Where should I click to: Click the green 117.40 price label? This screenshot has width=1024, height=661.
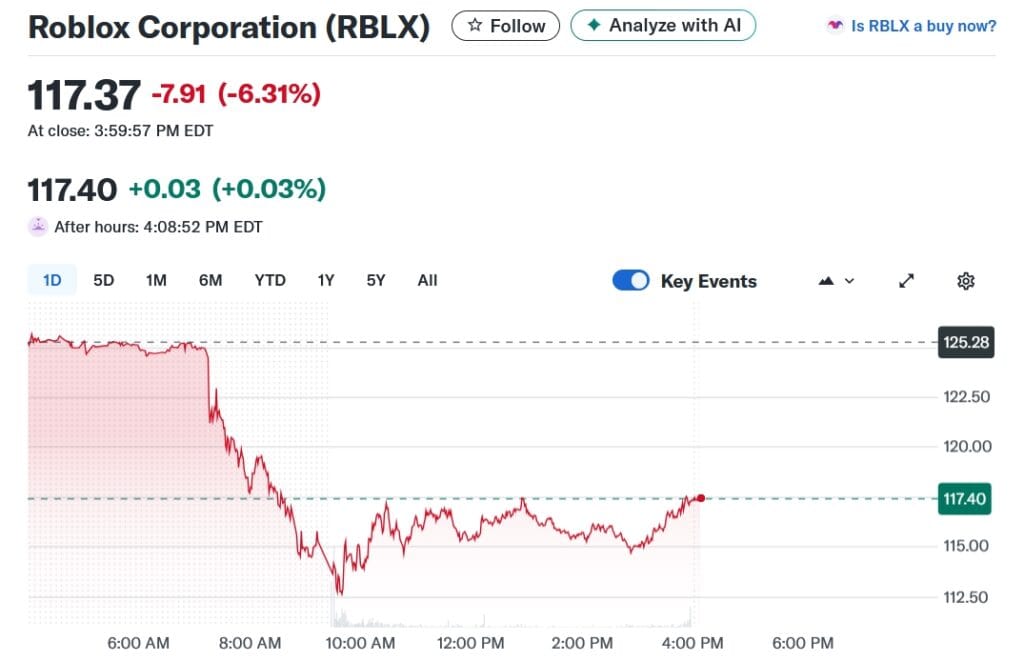tap(965, 499)
